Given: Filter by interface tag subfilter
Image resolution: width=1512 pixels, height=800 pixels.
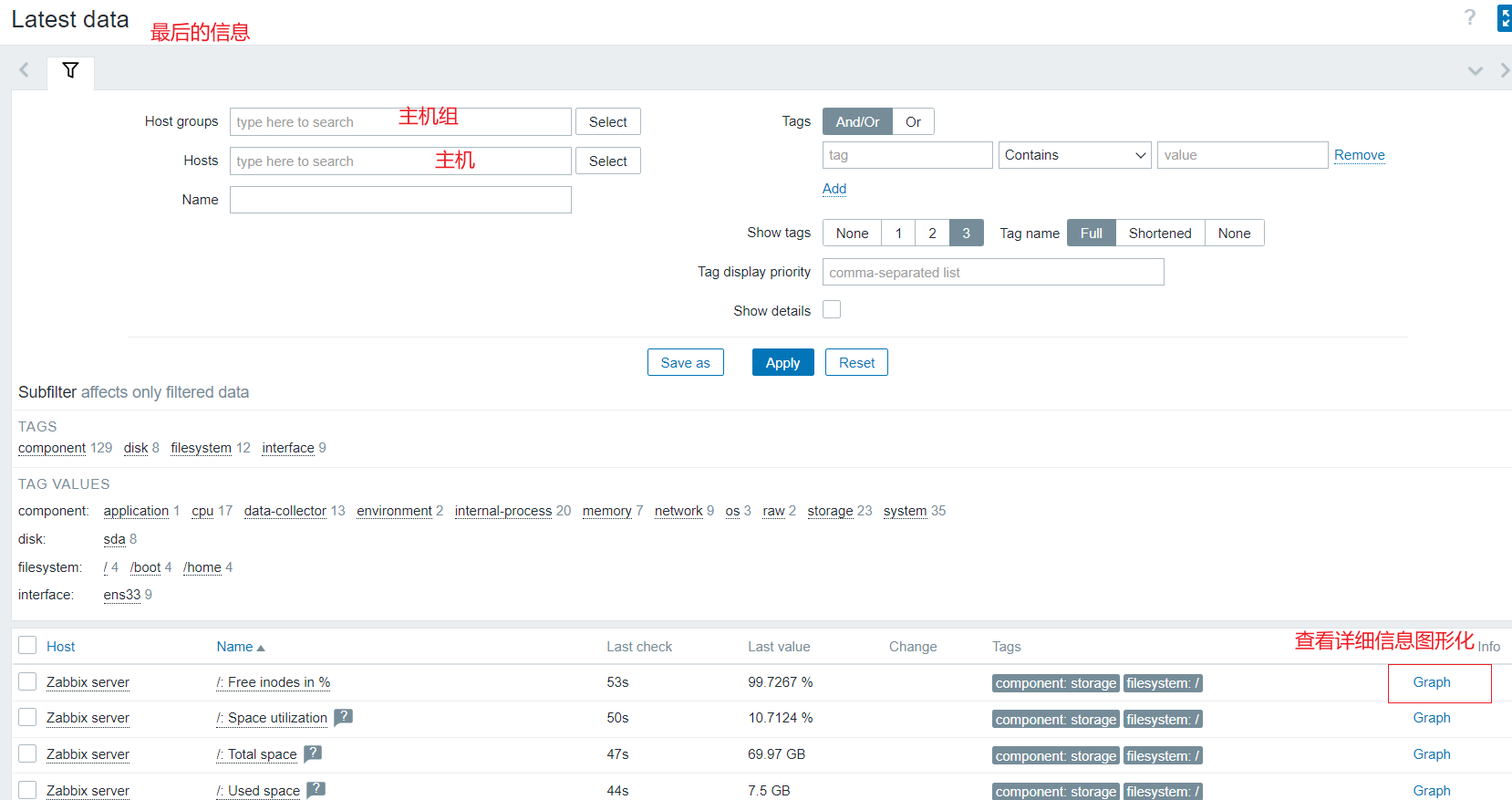Looking at the screenshot, I should coord(288,448).
